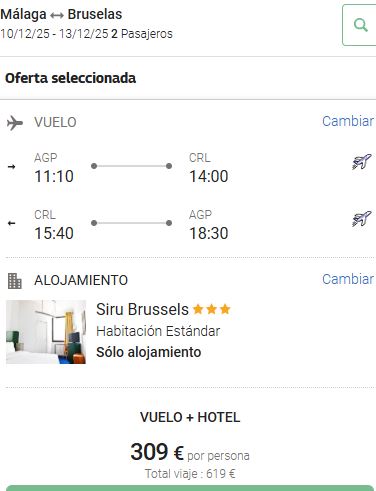Click the outbound right arrow icon
Viewport: 376px width, 491px height.
coord(11,166)
